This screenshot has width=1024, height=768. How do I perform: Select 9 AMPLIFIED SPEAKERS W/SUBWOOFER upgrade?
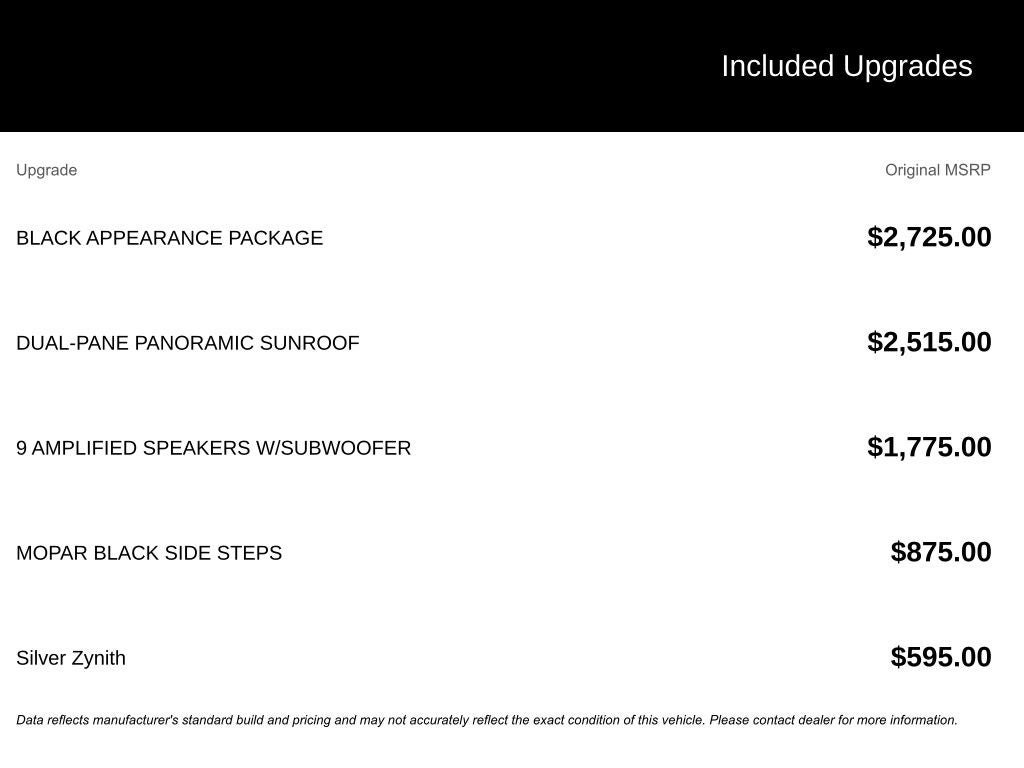[x=213, y=448]
